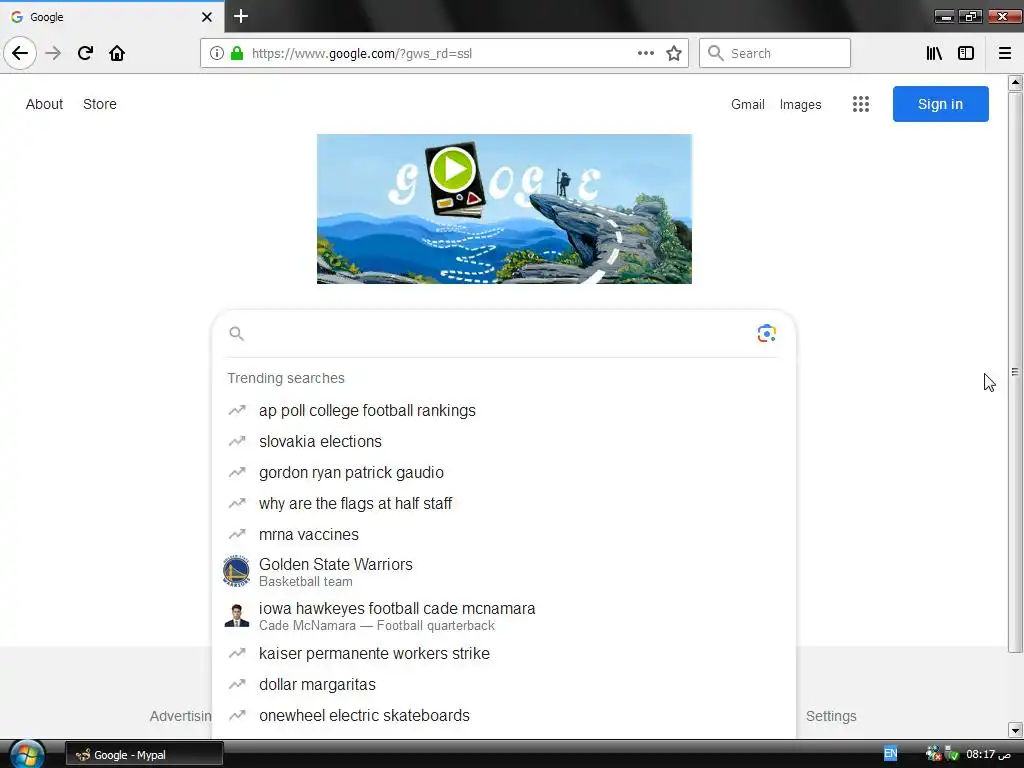The width and height of the screenshot is (1024, 768).
Task: Open the Settings footer link
Action: [x=831, y=716]
